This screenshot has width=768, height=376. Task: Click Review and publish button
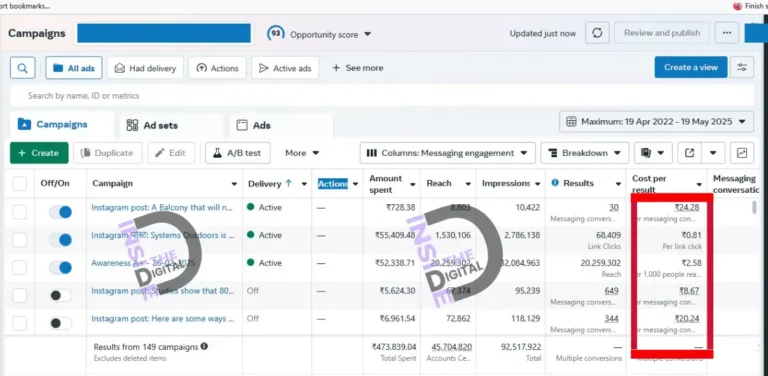(x=662, y=33)
